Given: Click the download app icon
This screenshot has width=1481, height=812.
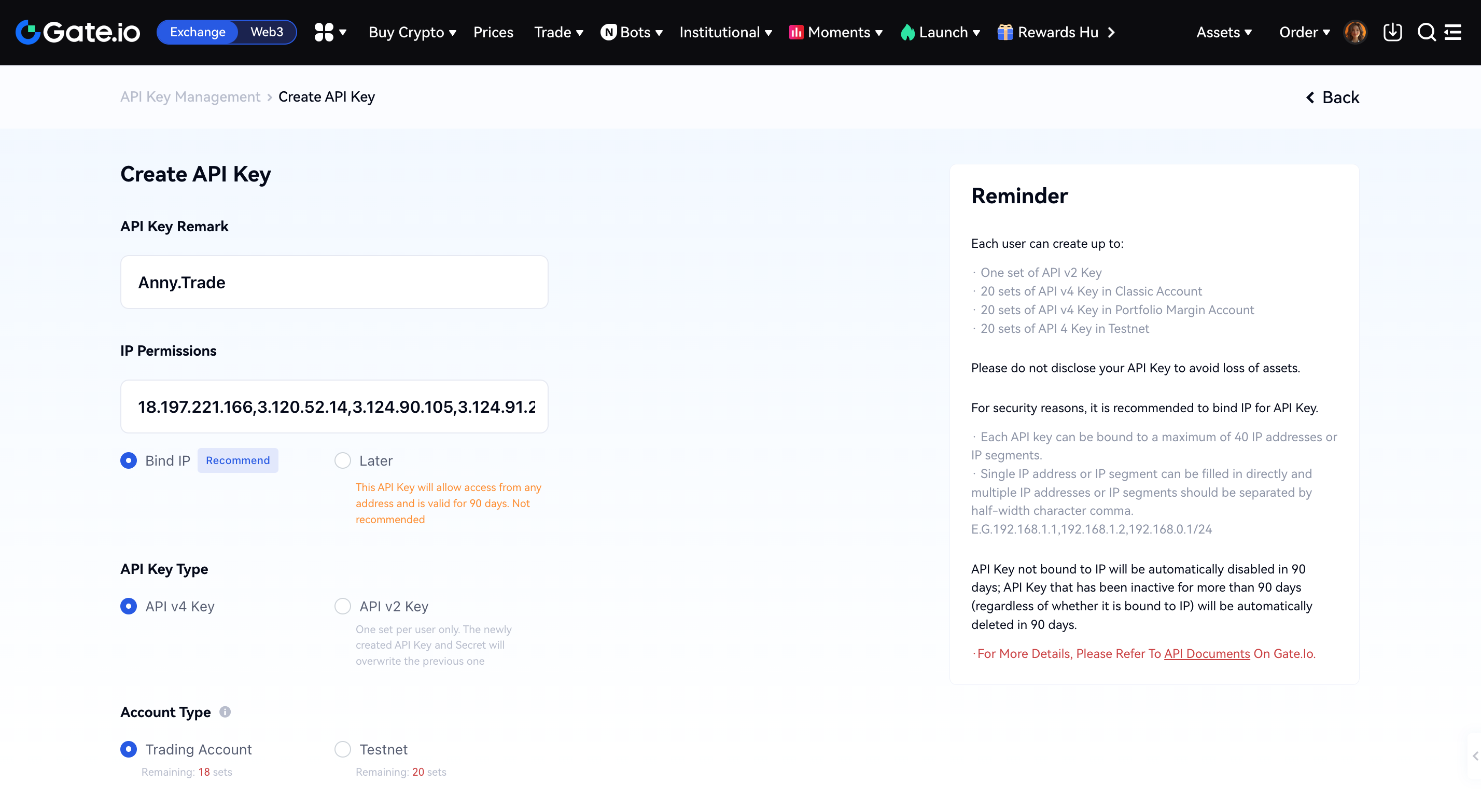Looking at the screenshot, I should pyautogui.click(x=1392, y=32).
